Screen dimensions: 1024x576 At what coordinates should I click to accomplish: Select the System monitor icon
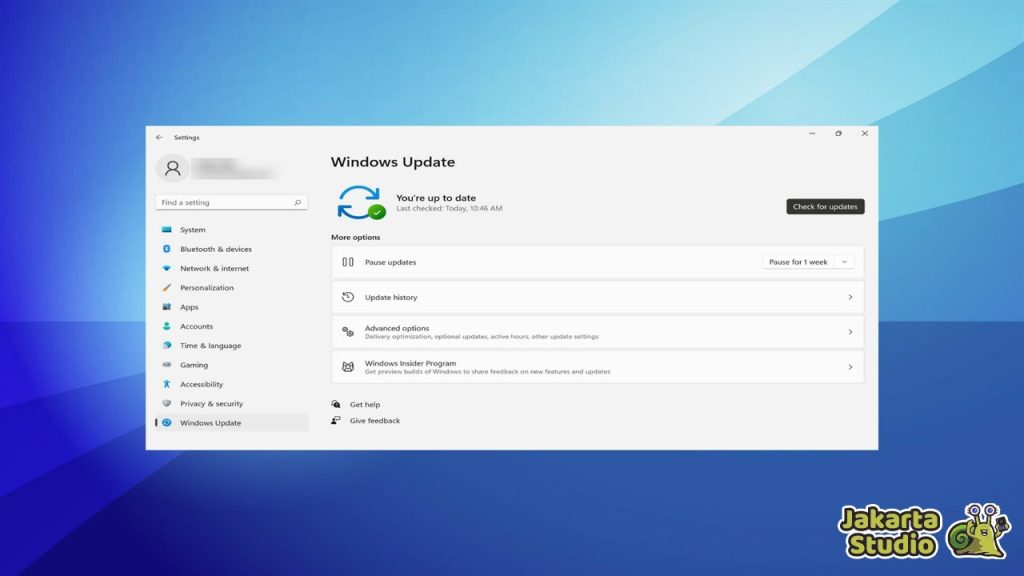167,230
